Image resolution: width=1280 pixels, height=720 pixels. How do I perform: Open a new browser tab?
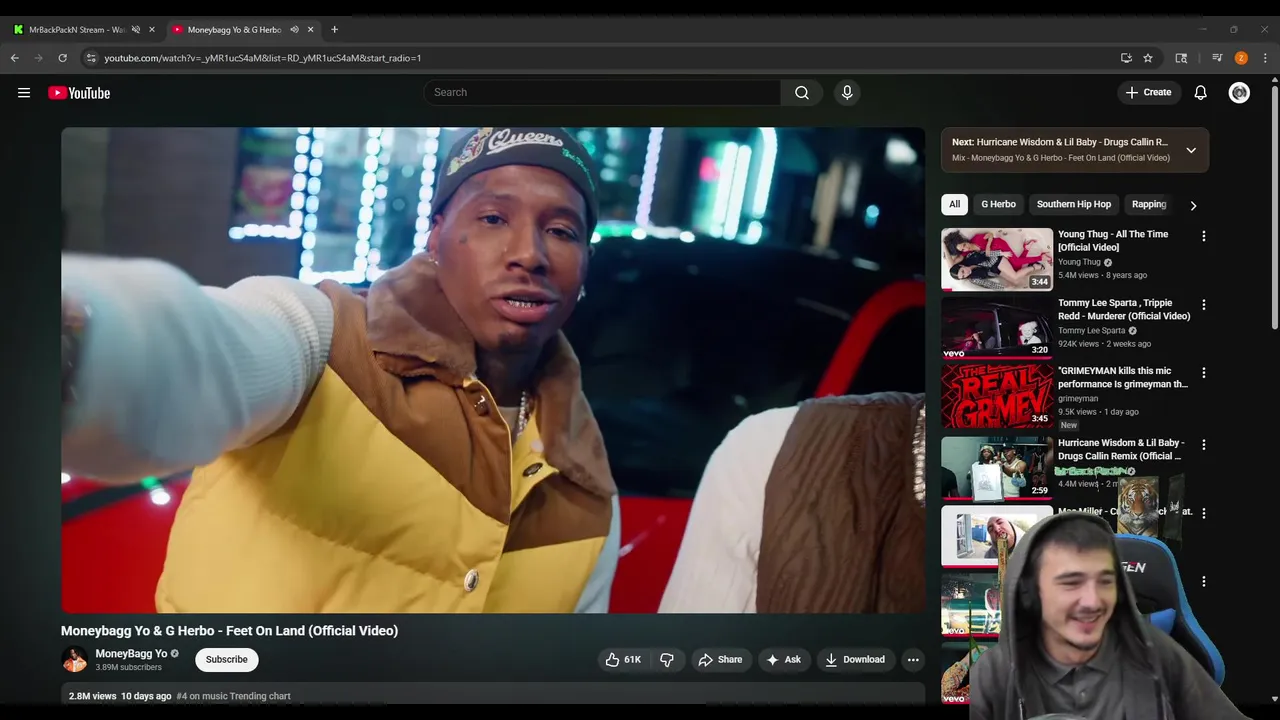click(x=334, y=30)
